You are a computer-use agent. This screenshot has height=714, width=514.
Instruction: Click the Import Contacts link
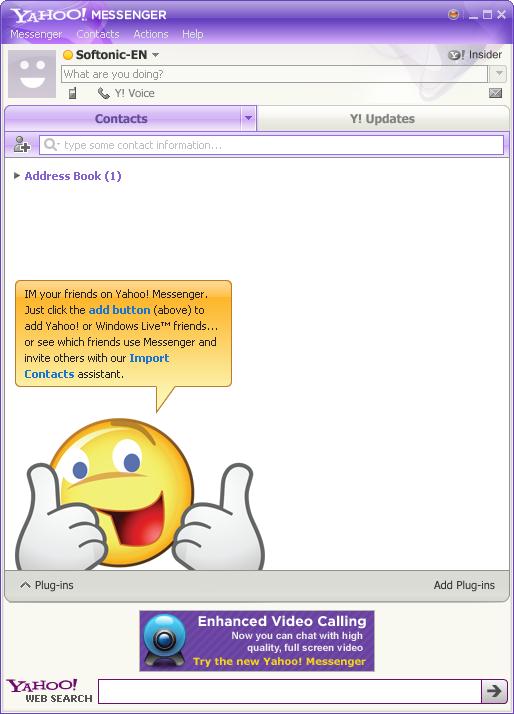(97, 366)
